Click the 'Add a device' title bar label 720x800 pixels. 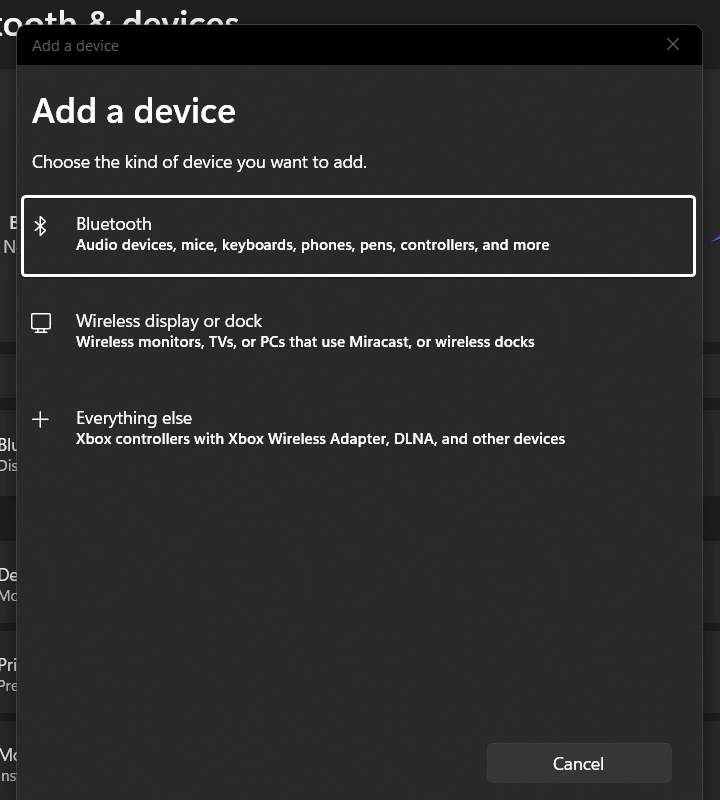coord(76,46)
